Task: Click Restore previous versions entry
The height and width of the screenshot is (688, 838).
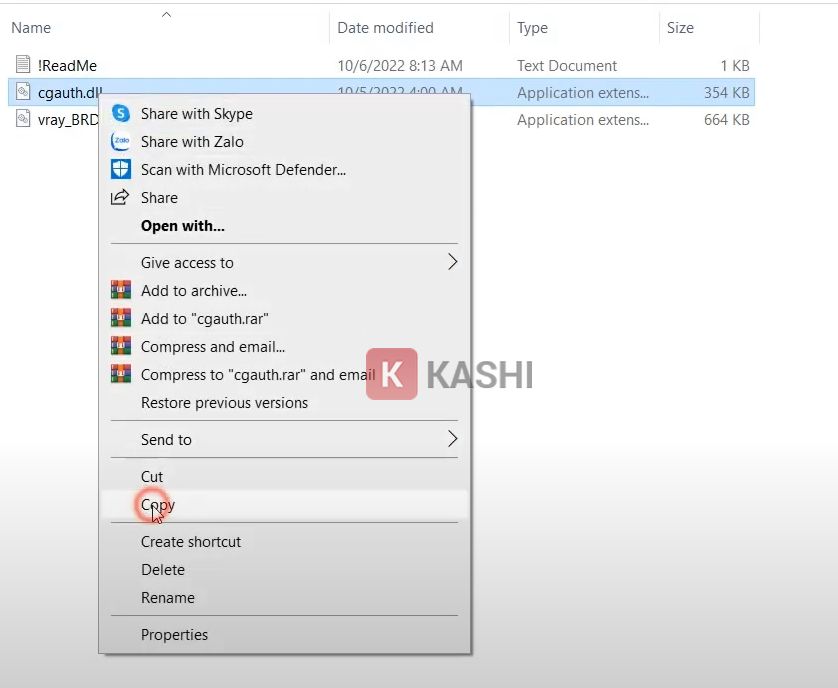Action: [x=224, y=403]
